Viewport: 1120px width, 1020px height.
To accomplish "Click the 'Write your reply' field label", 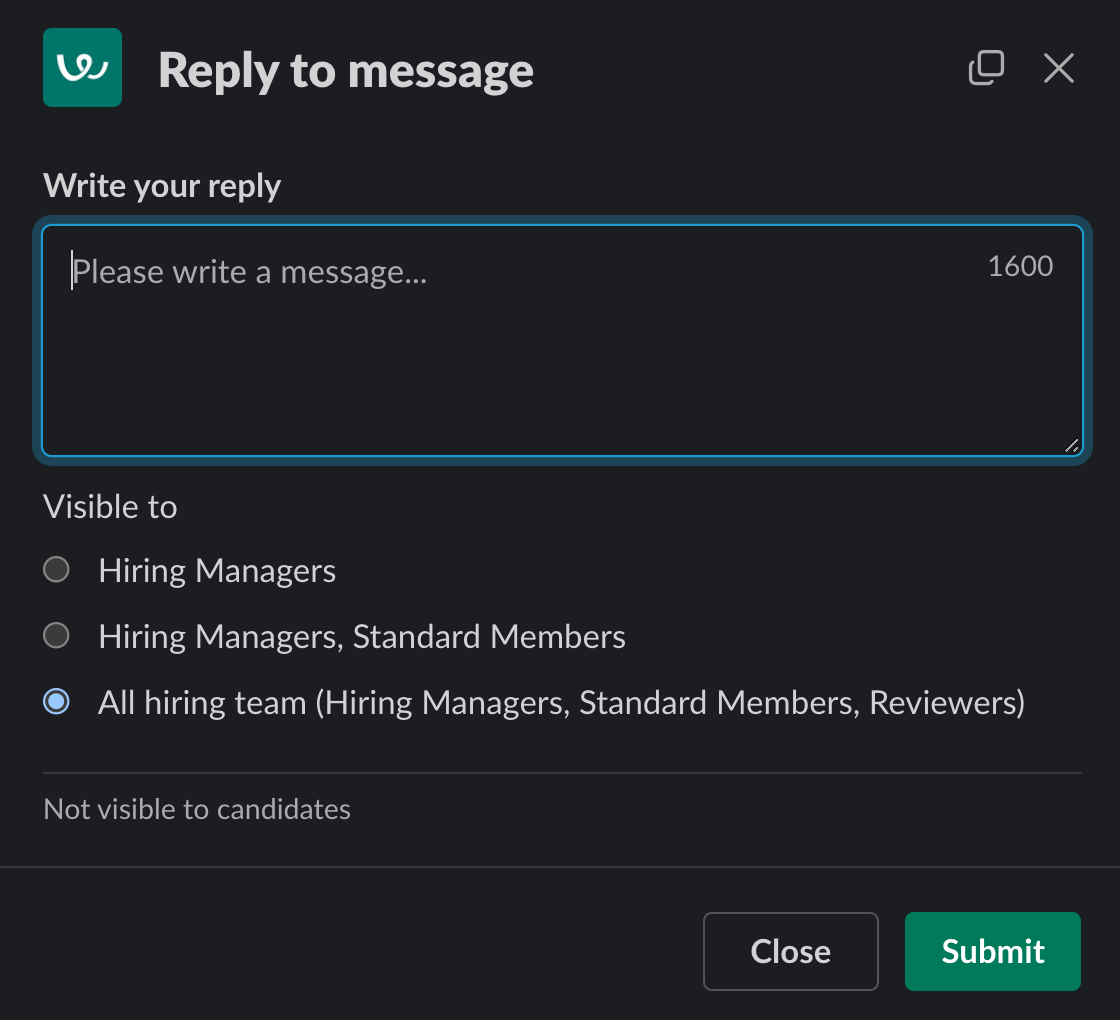I will (162, 186).
